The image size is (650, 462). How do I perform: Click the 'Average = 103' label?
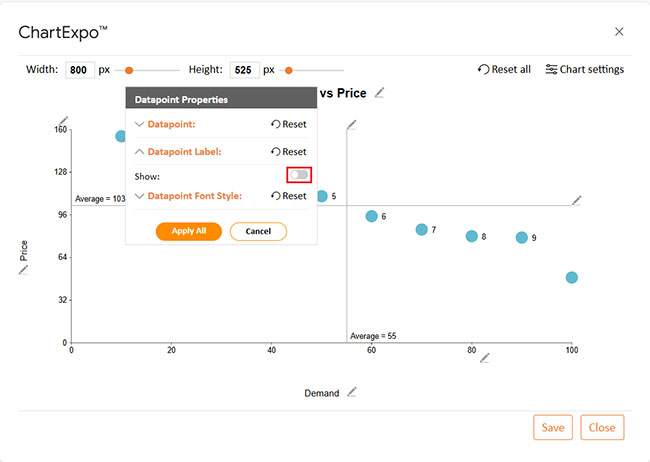[x=100, y=199]
